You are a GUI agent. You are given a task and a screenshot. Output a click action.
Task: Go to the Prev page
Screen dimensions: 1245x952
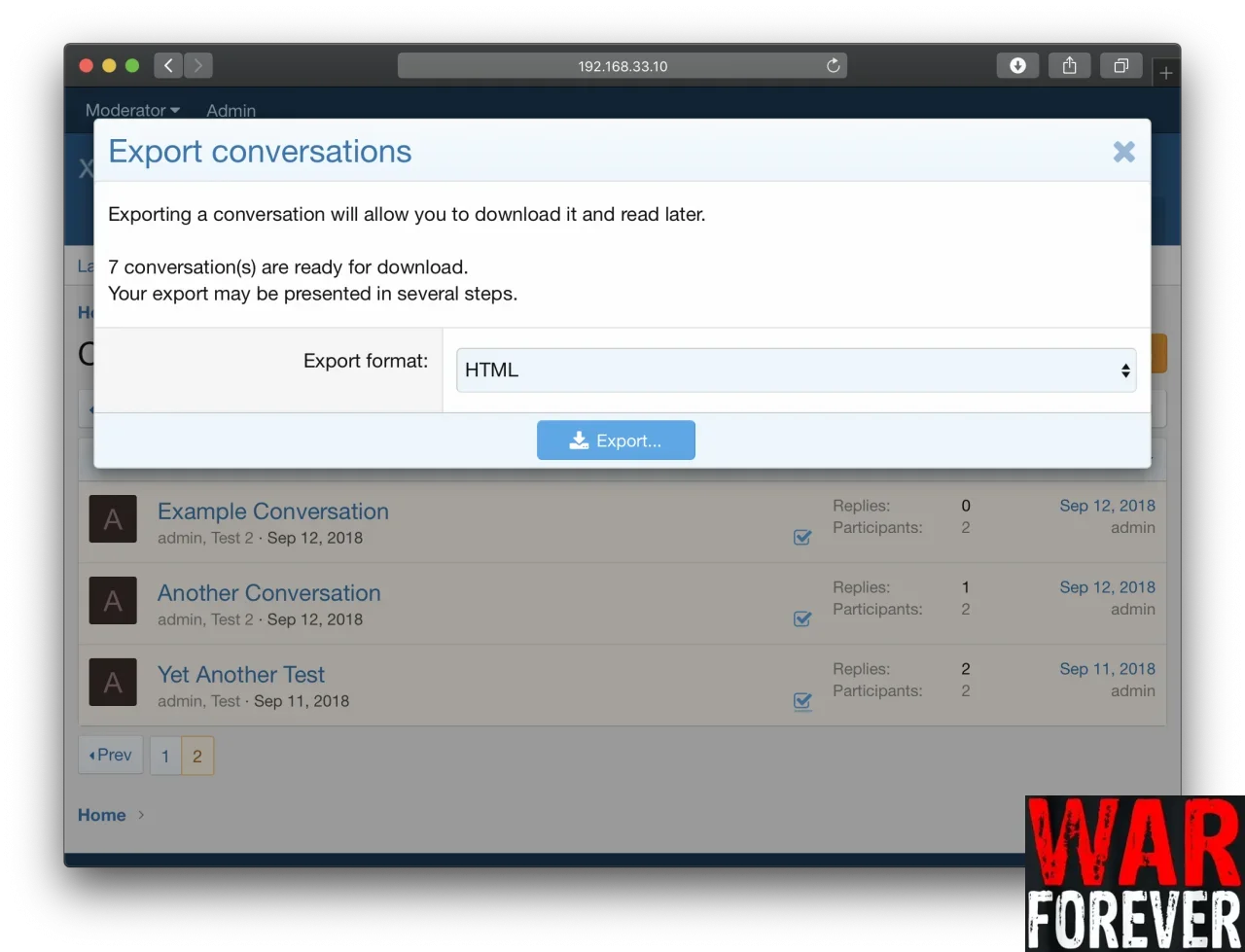(111, 755)
